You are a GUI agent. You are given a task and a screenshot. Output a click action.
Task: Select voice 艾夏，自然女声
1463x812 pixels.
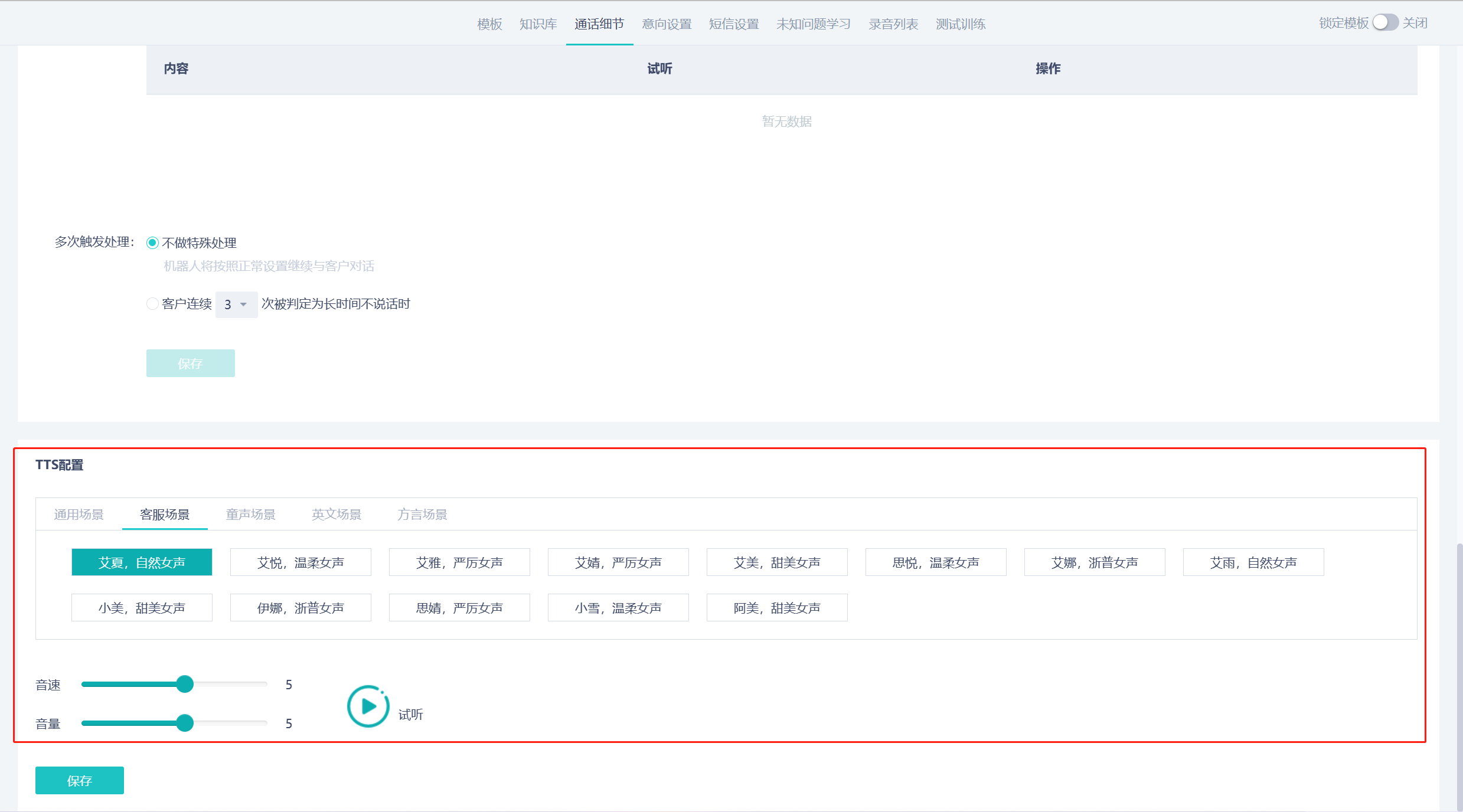(x=142, y=562)
